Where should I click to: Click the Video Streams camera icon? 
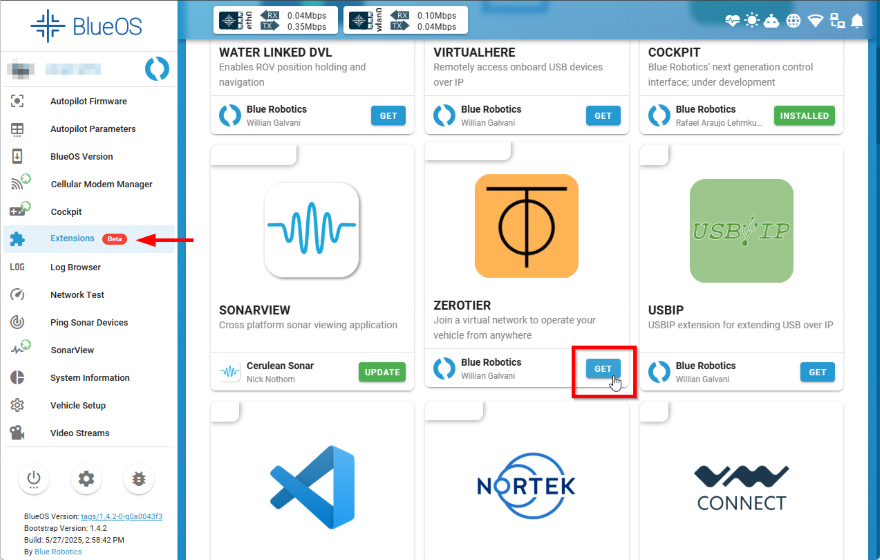pyautogui.click(x=17, y=433)
